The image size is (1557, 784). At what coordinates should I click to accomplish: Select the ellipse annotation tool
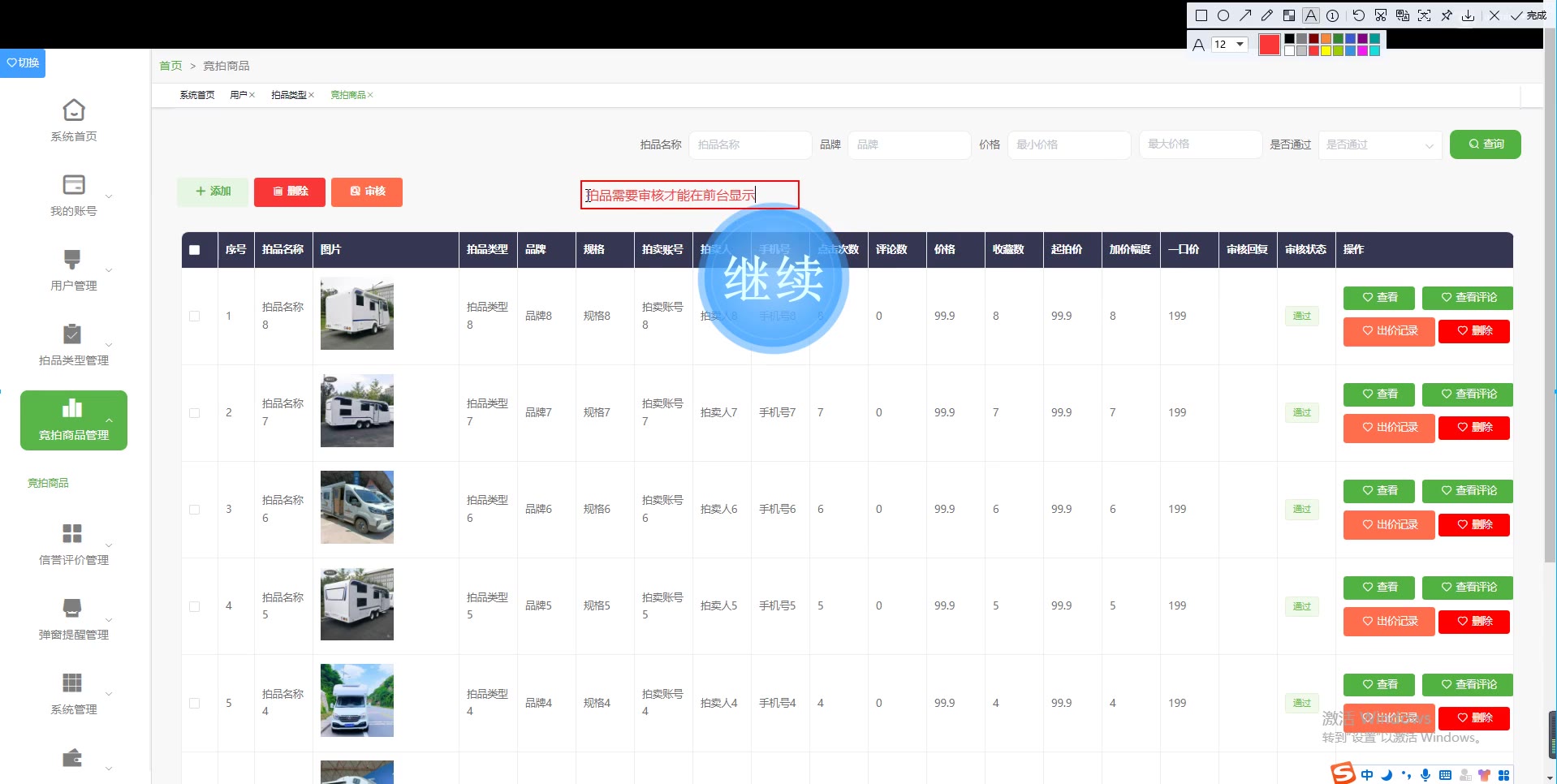[x=1223, y=15]
